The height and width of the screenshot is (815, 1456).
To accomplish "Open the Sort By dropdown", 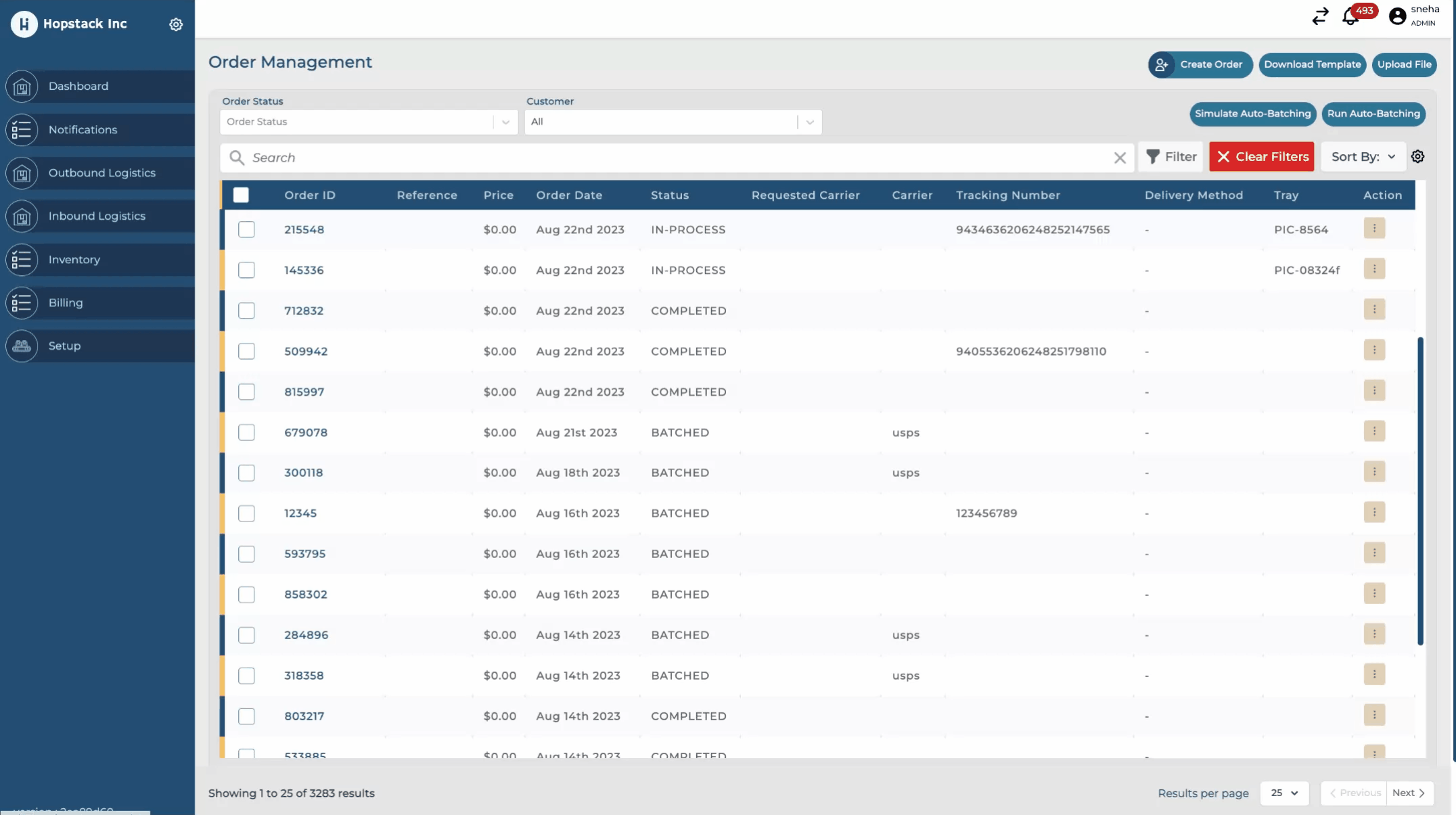I will tap(1363, 157).
